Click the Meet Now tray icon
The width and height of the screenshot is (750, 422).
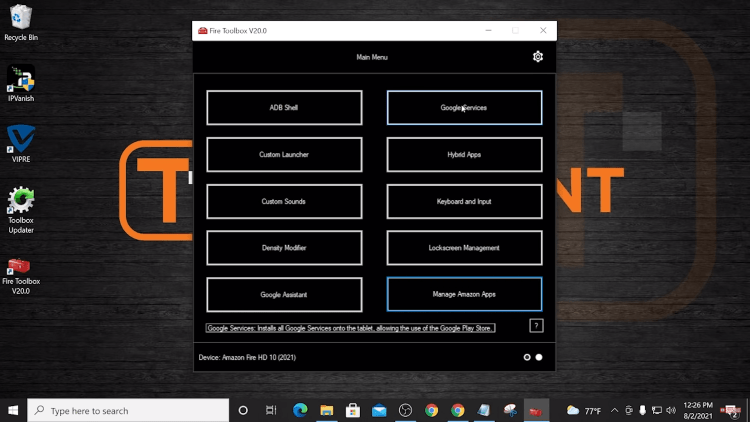point(629,411)
